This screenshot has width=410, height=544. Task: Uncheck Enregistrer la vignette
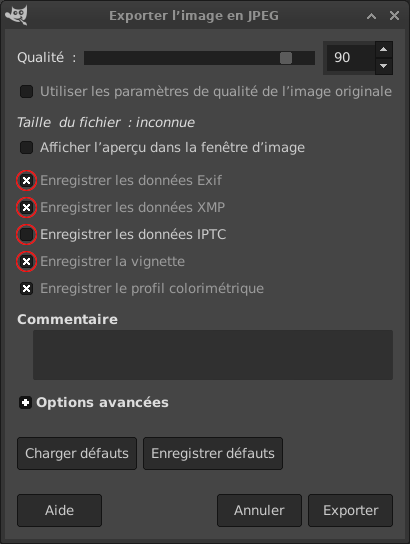pyautogui.click(x=26, y=262)
